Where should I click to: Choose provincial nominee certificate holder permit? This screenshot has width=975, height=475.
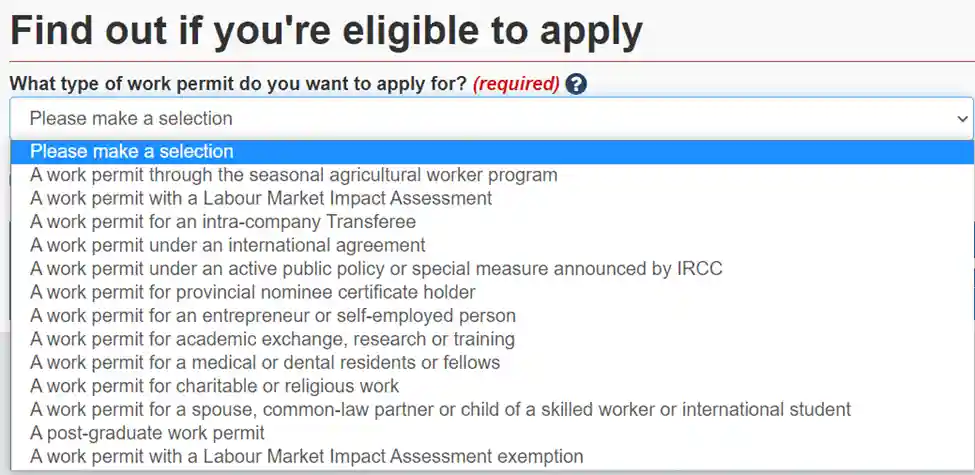[491, 292]
